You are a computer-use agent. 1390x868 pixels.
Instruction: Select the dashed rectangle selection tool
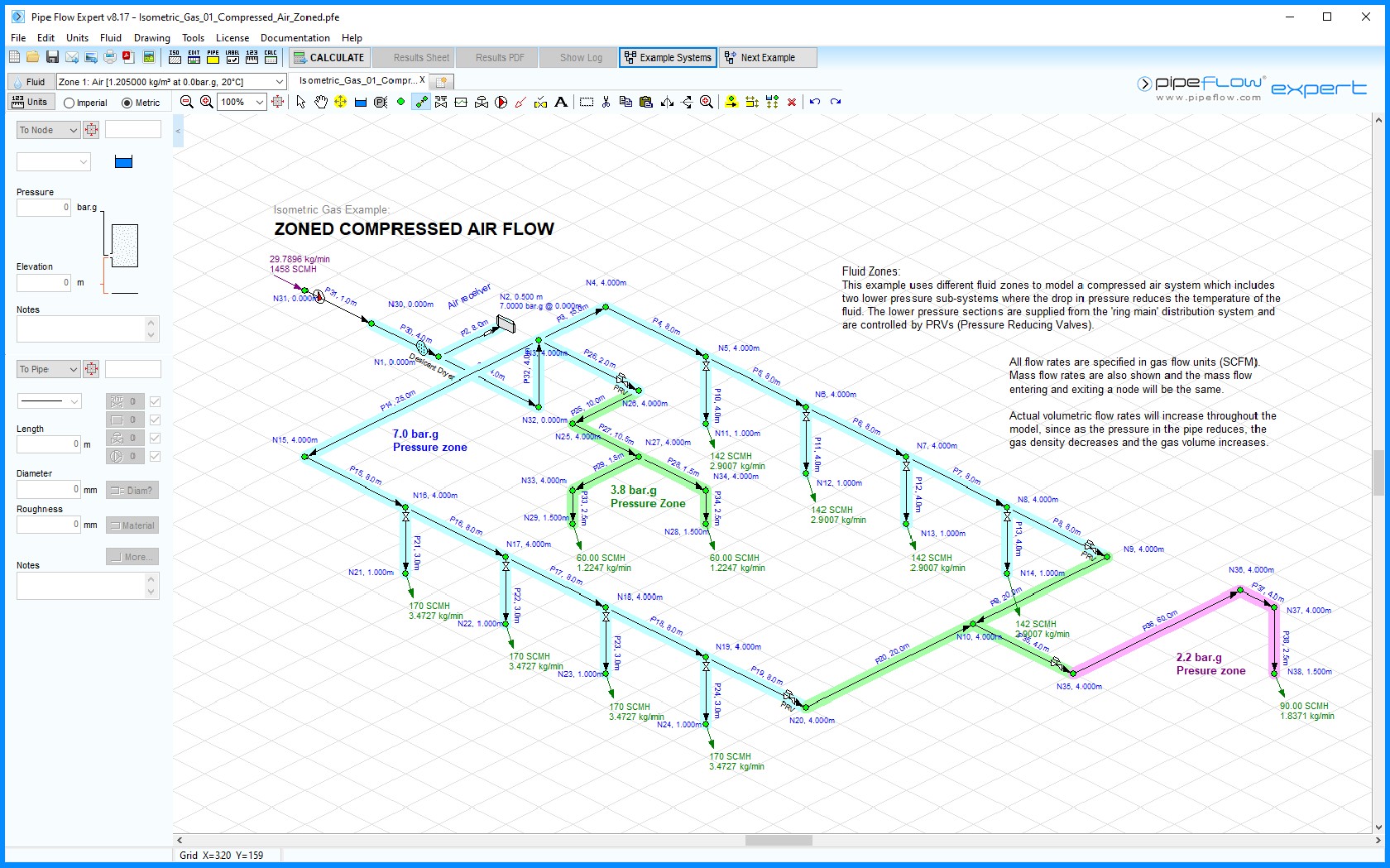587,102
